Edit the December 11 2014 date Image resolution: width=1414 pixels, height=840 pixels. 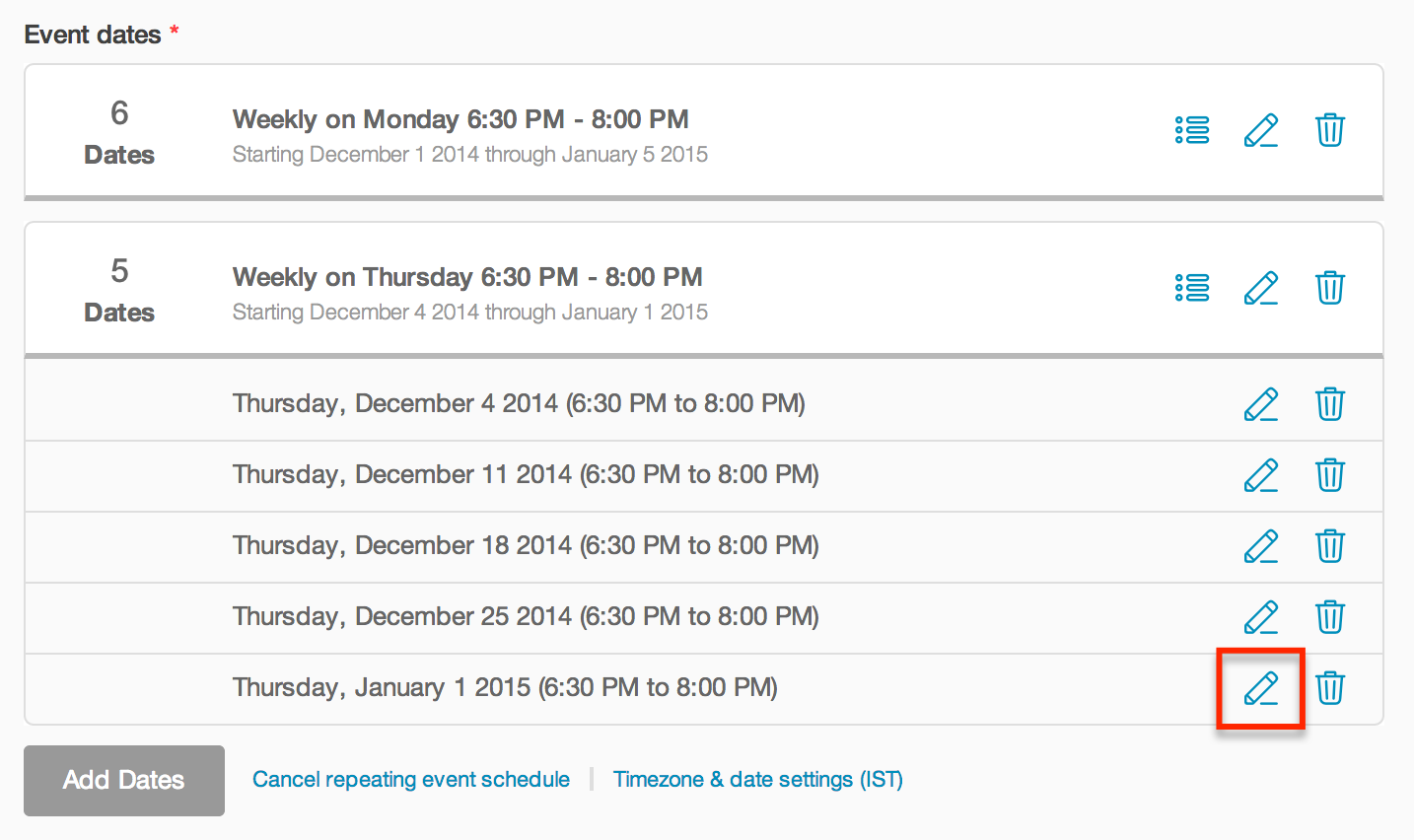[x=1261, y=475]
